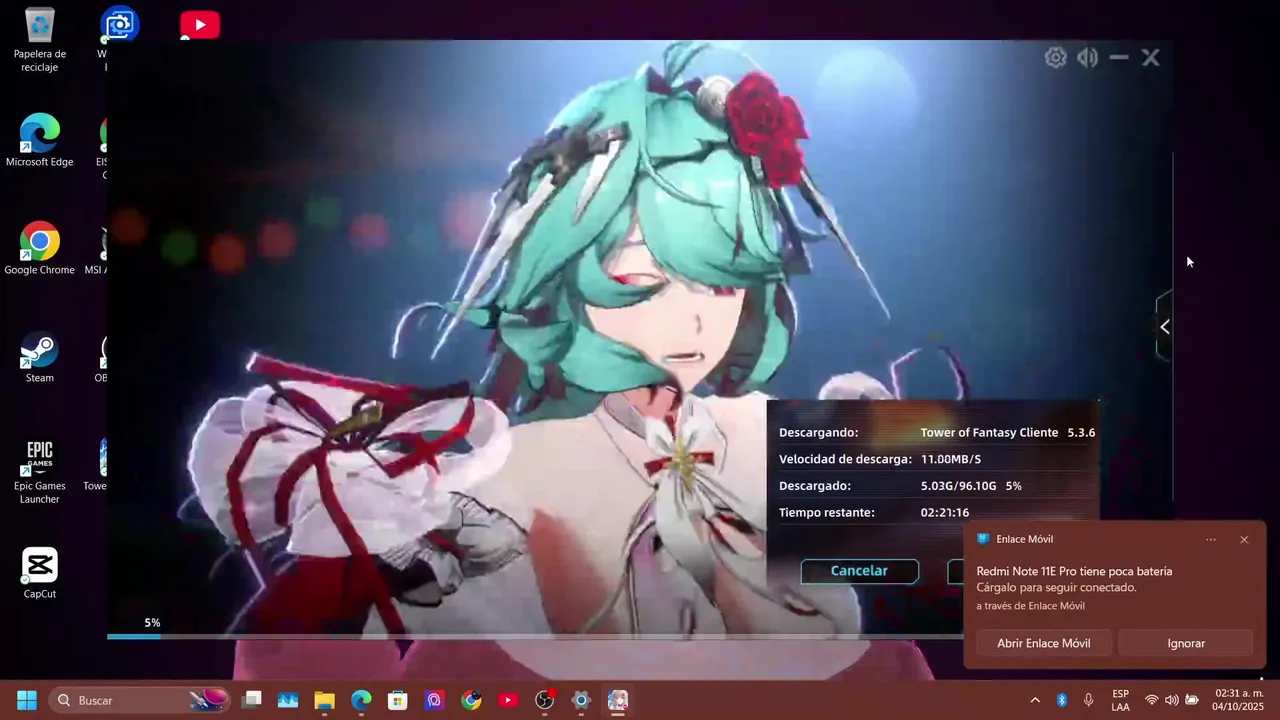This screenshot has width=1280, height=720.
Task: Open Task View in the taskbar
Action: click(x=252, y=700)
